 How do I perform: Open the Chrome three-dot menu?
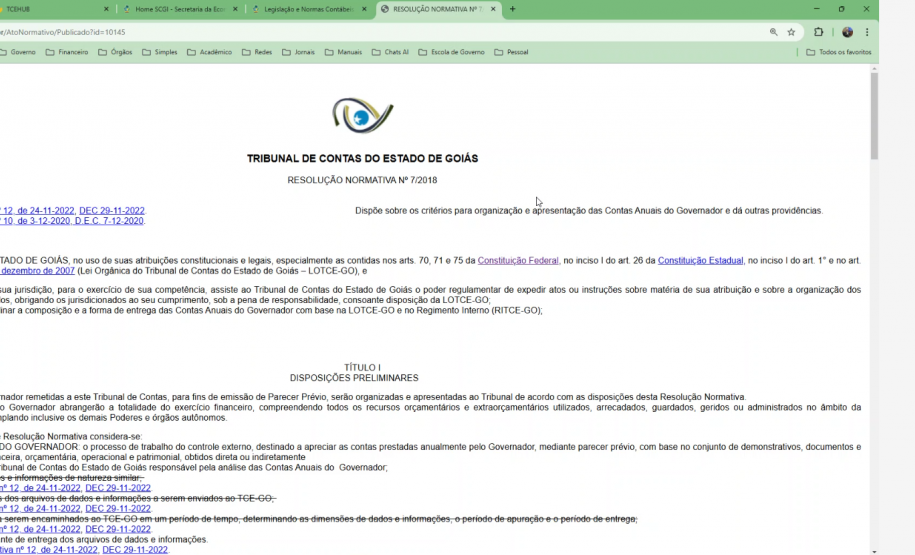click(x=867, y=32)
